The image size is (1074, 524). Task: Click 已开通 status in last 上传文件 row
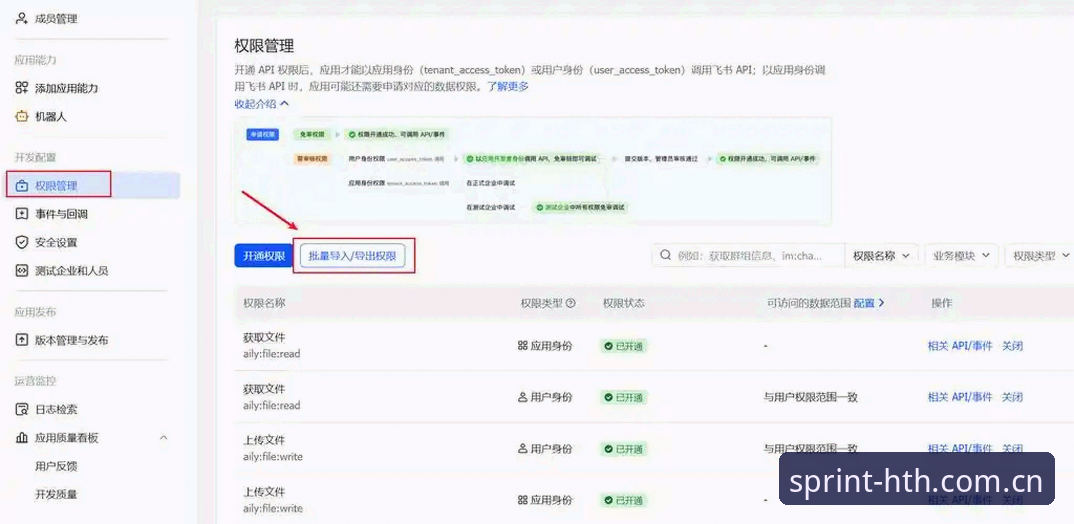[623, 501]
